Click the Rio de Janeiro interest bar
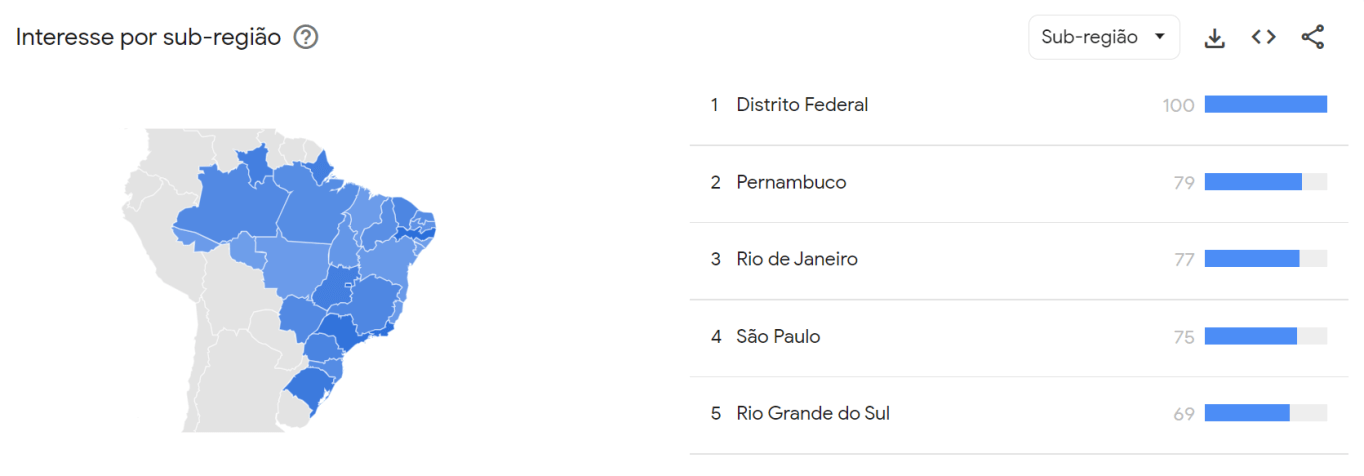 click(1266, 259)
